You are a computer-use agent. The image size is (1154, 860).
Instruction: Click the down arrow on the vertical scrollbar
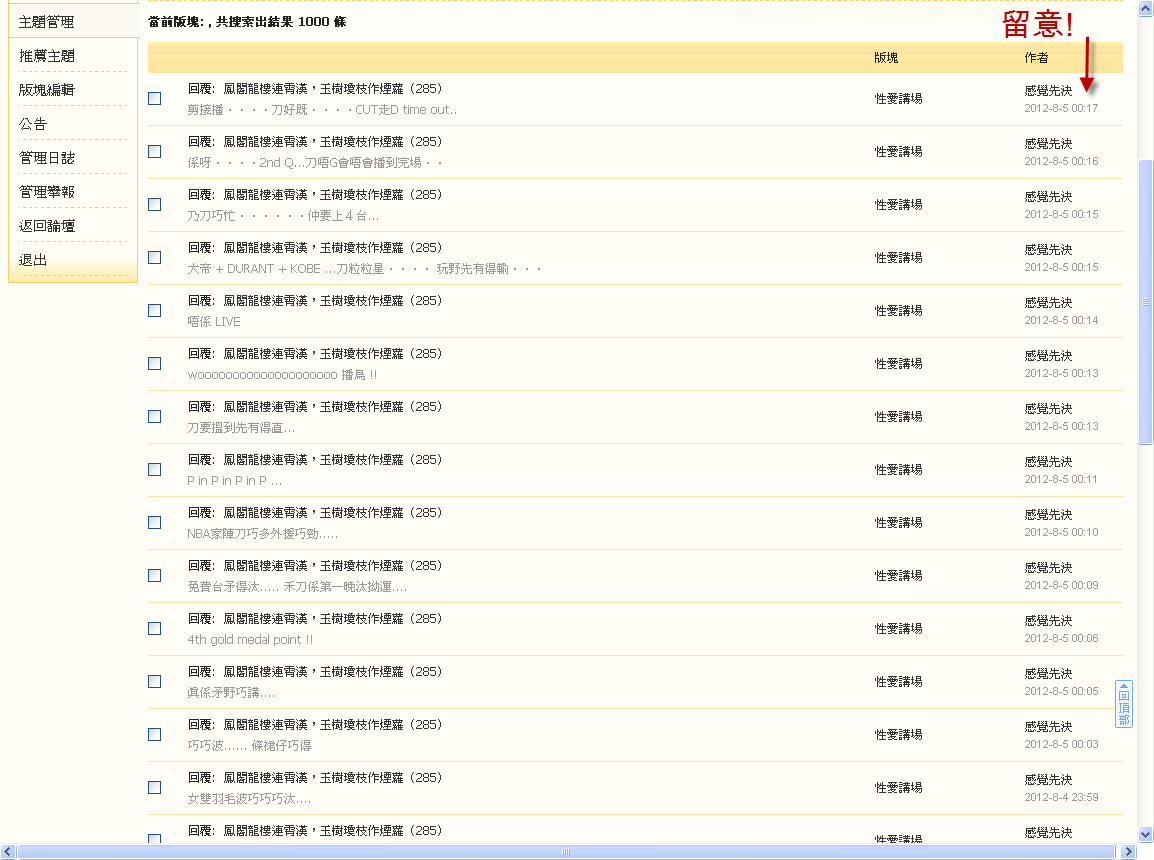1144,833
